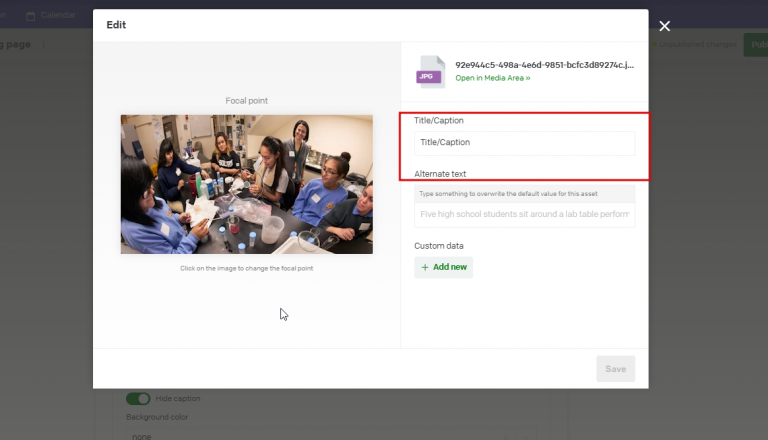Click the Unpublished changes status text
The height and width of the screenshot is (440, 768).
(697, 44)
